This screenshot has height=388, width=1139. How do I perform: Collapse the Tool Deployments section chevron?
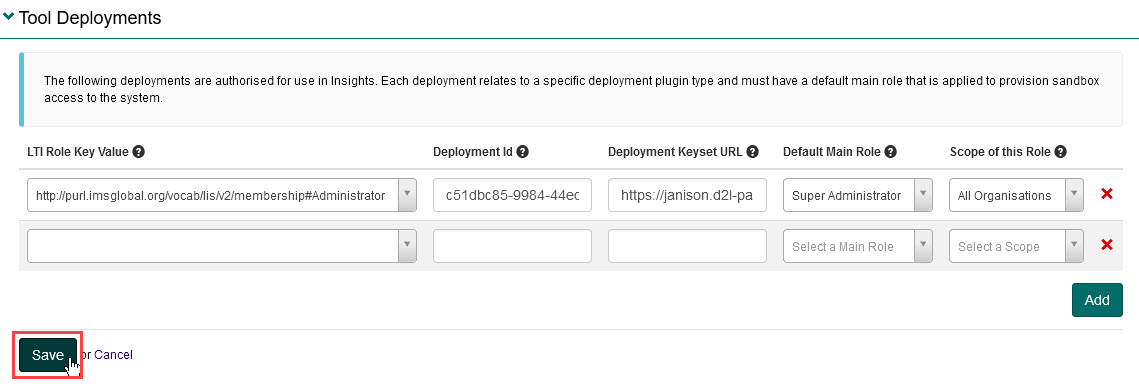tap(9, 17)
